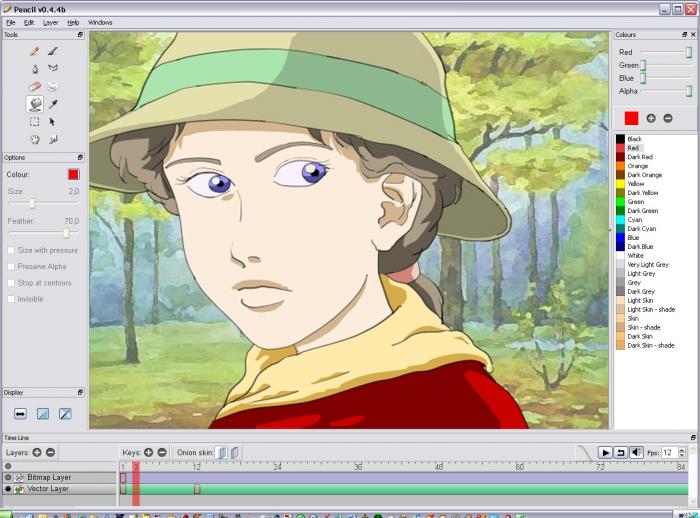Click the horizontal mirror display icon

pyautogui.click(x=20, y=414)
